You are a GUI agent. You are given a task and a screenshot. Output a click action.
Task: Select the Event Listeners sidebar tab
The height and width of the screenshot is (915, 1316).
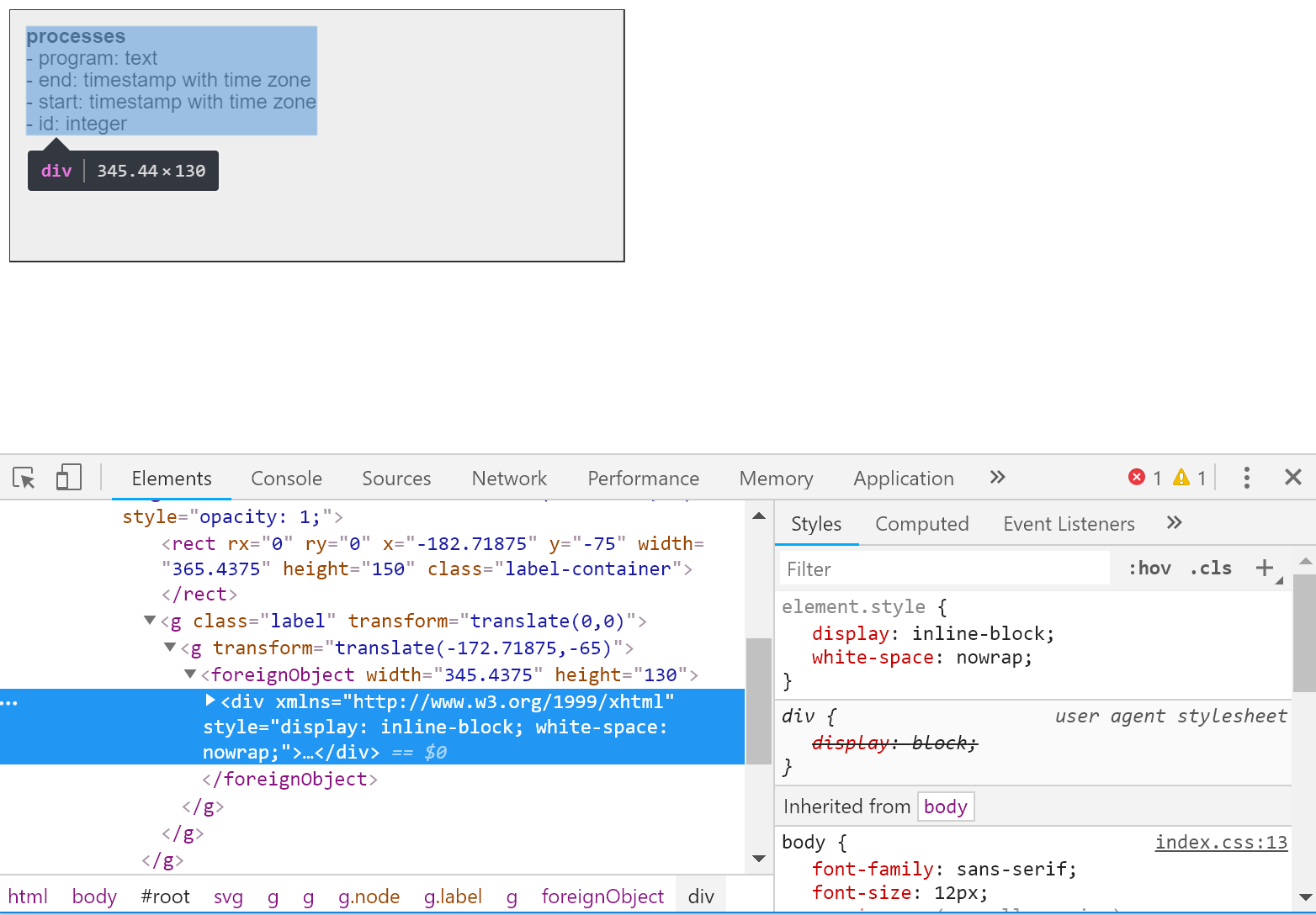coord(1069,524)
